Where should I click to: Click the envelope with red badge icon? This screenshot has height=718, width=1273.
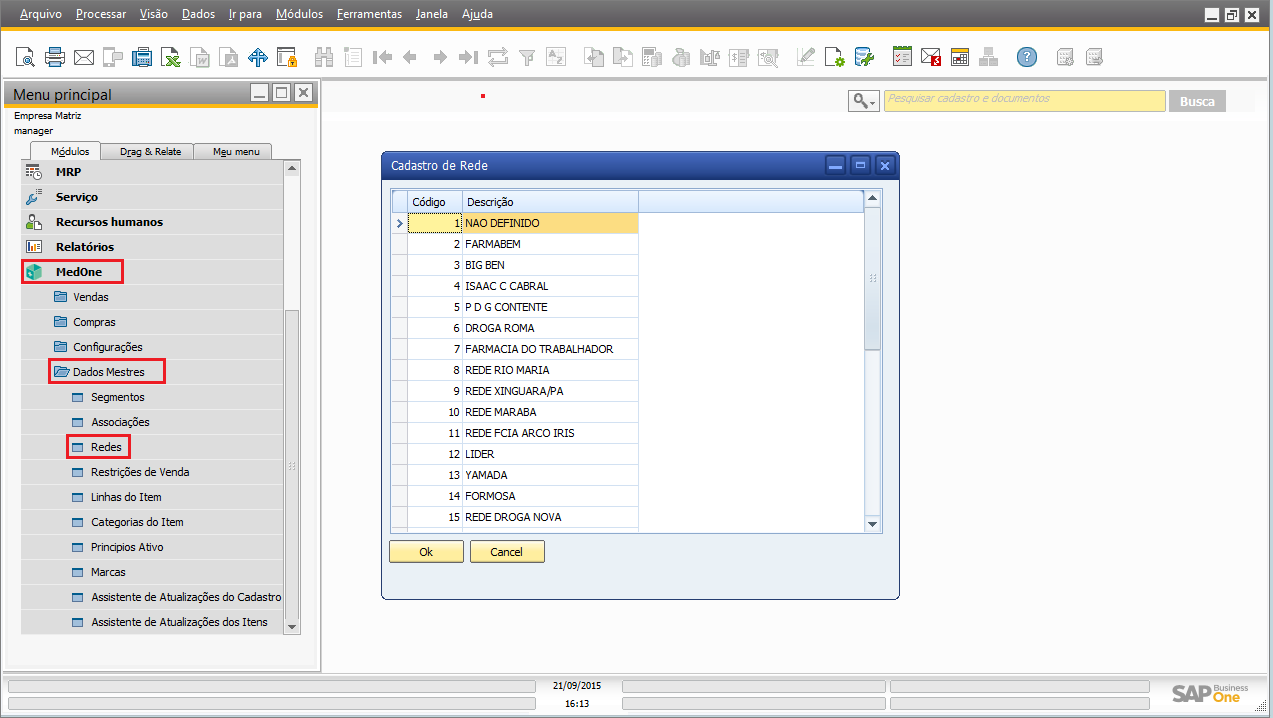click(x=931, y=57)
